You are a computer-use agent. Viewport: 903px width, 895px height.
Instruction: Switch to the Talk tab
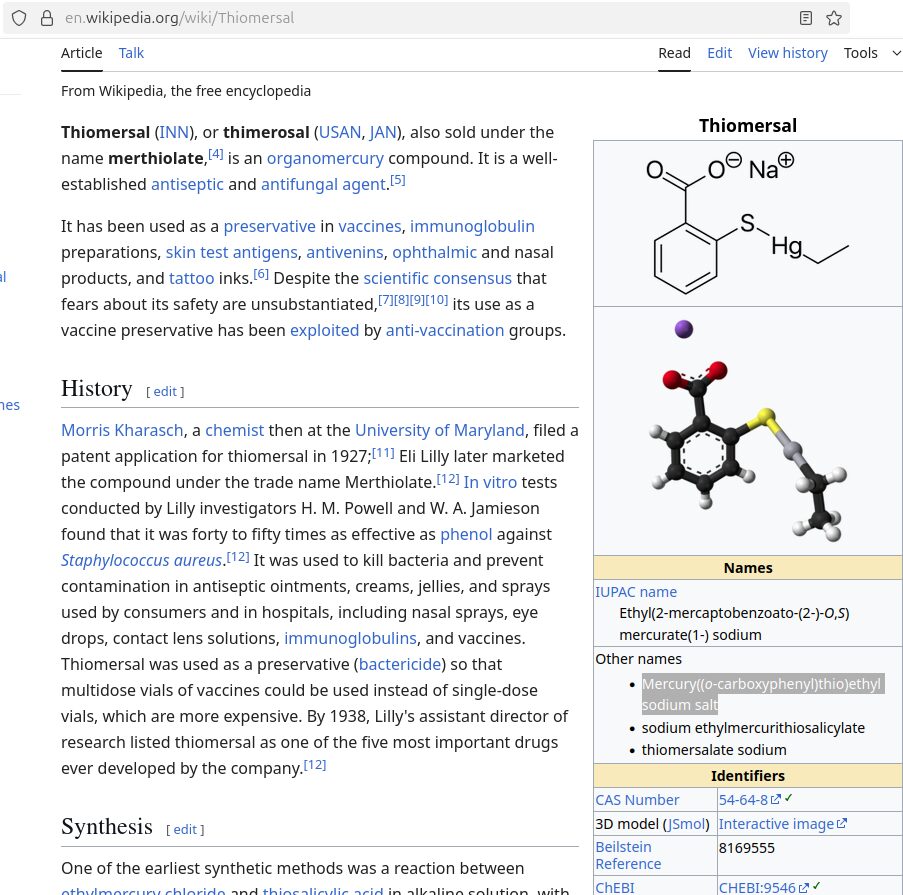pos(131,53)
